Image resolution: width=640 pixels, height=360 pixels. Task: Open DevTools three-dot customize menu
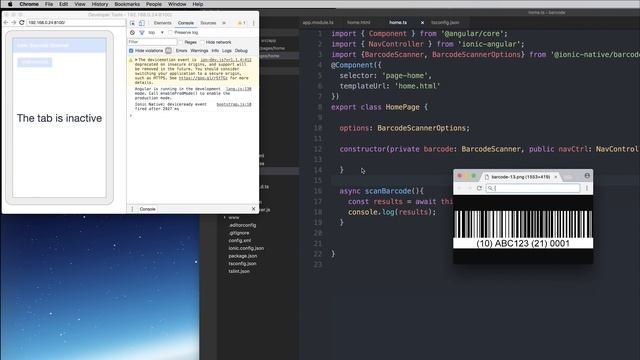(x=253, y=23)
